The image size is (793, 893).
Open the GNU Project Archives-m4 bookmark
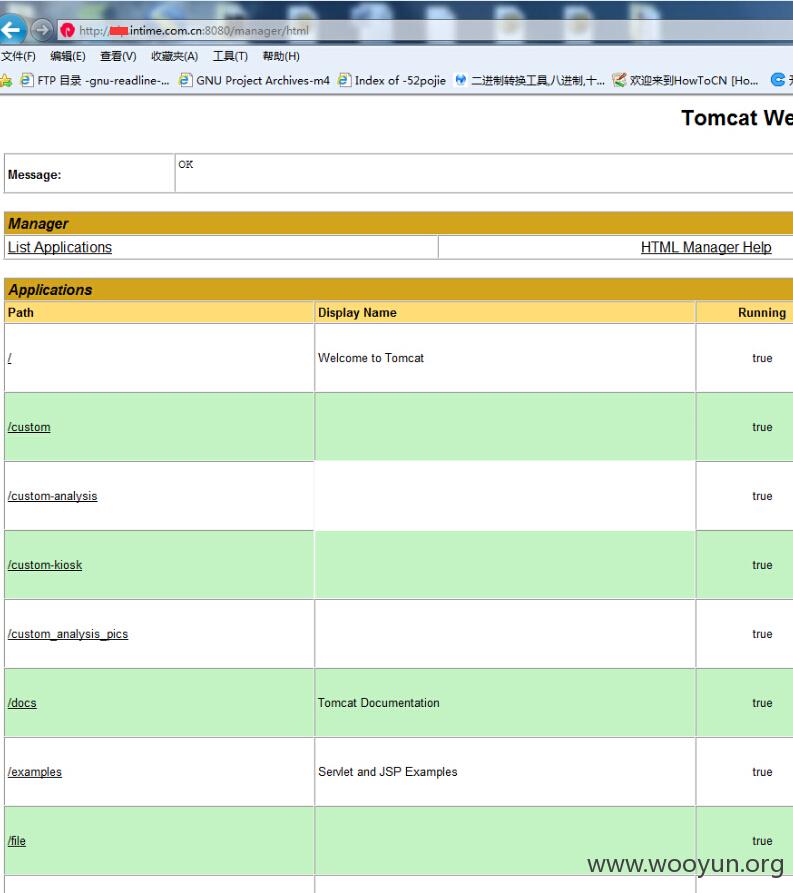[x=254, y=80]
